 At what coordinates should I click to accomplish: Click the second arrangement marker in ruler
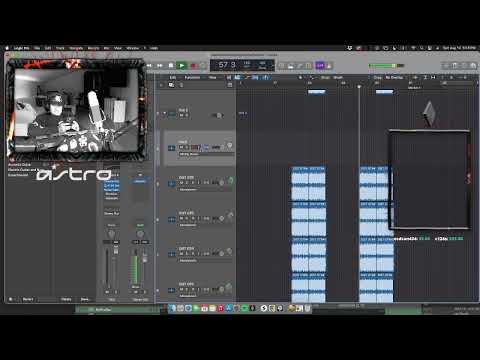pyautogui.click(x=385, y=91)
